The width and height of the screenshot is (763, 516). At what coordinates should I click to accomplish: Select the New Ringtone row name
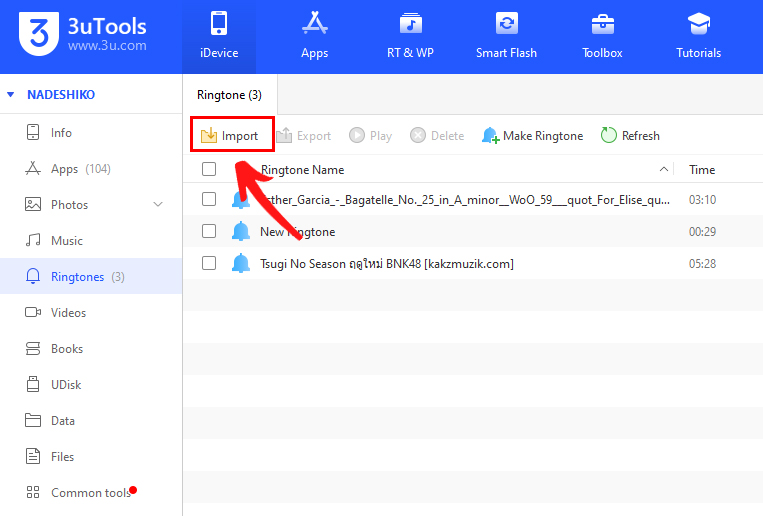pyautogui.click(x=297, y=232)
